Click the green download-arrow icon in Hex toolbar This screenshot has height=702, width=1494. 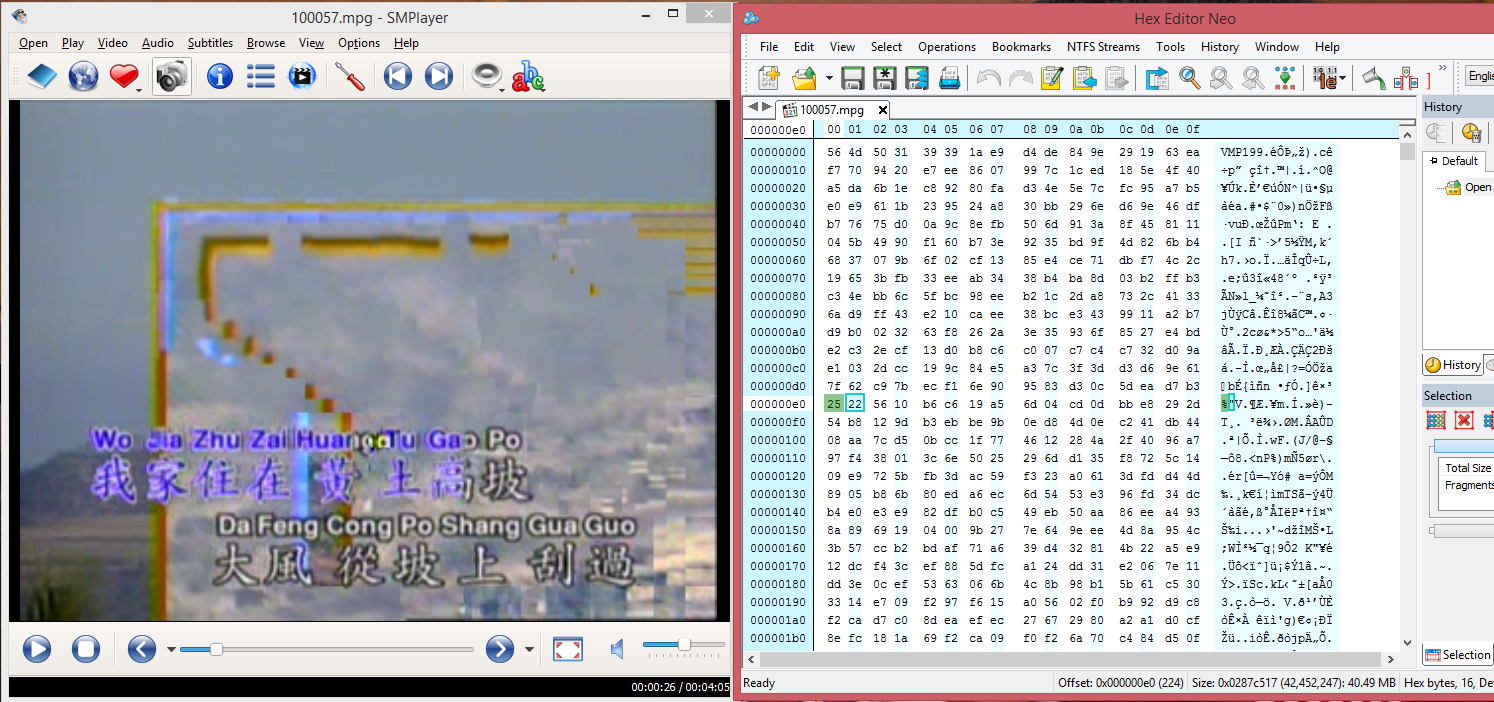pyautogui.click(x=1286, y=77)
